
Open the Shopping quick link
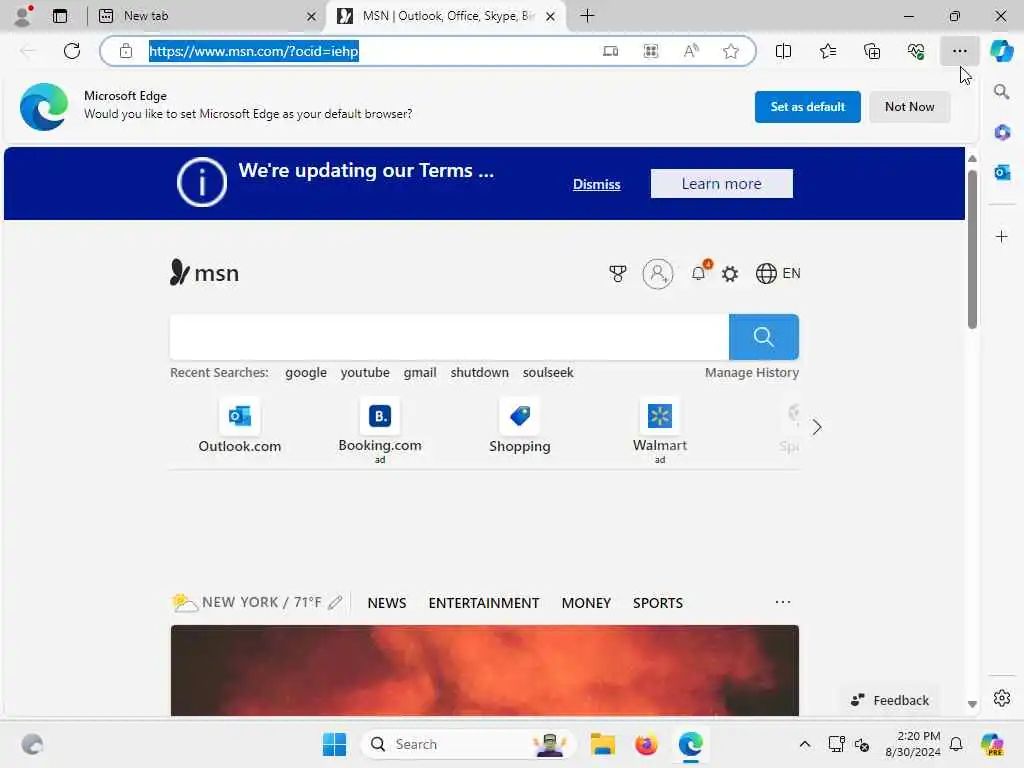pos(520,427)
